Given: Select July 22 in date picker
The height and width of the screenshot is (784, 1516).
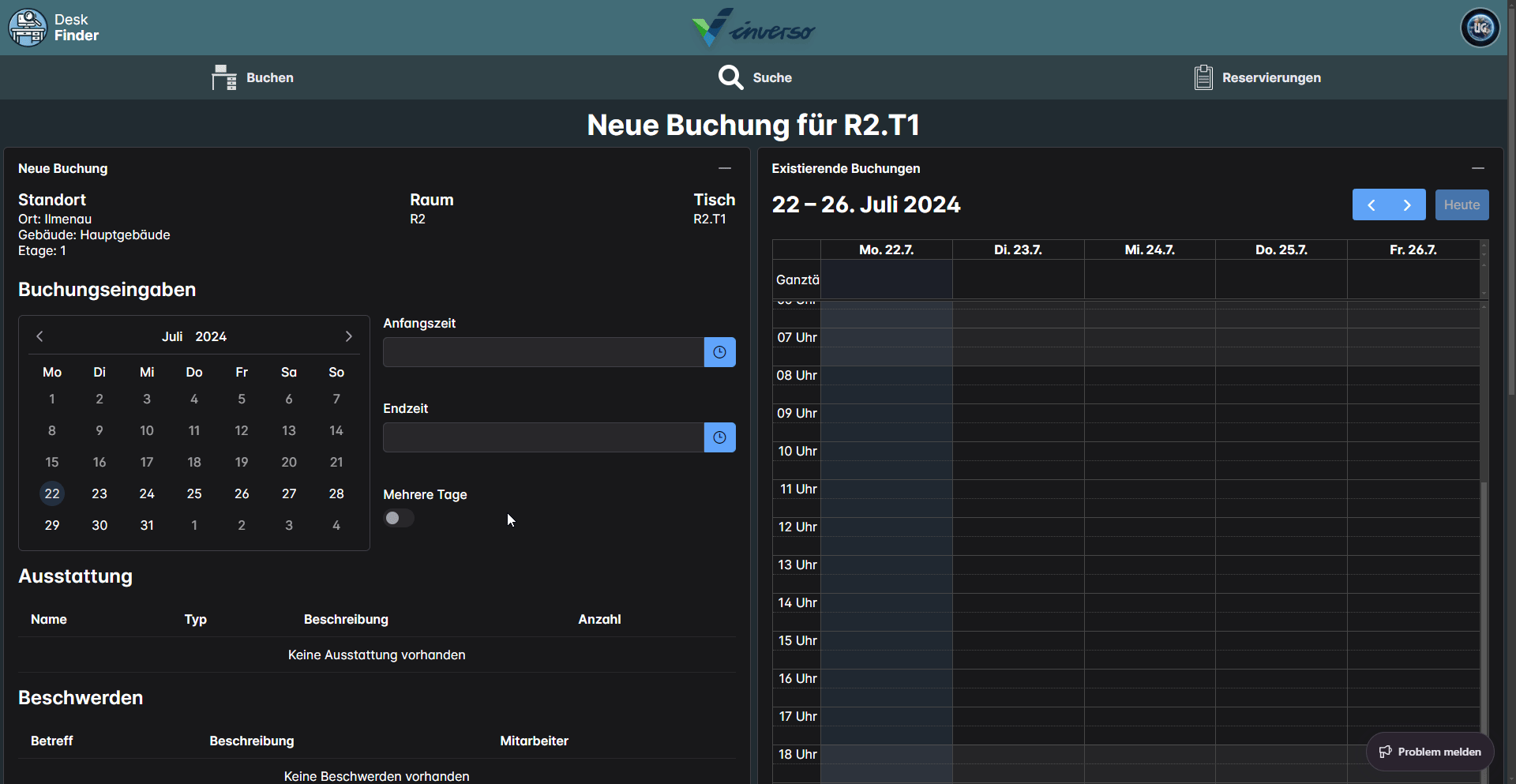Looking at the screenshot, I should (x=52, y=493).
